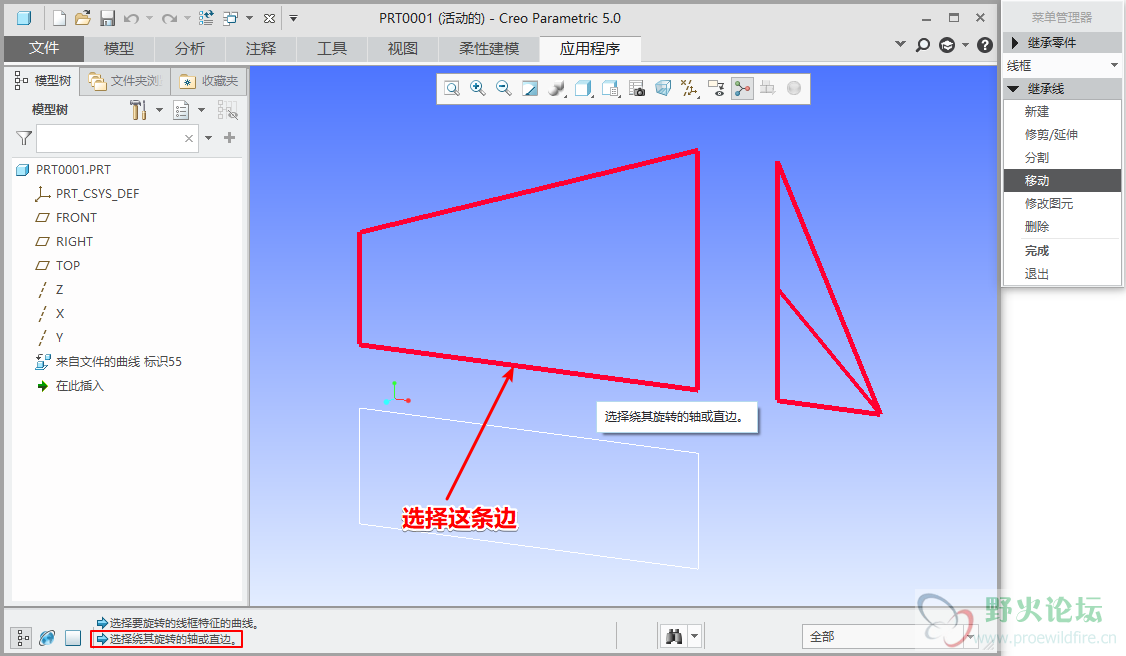Open binoculars find dropdown arrow

[x=694, y=636]
